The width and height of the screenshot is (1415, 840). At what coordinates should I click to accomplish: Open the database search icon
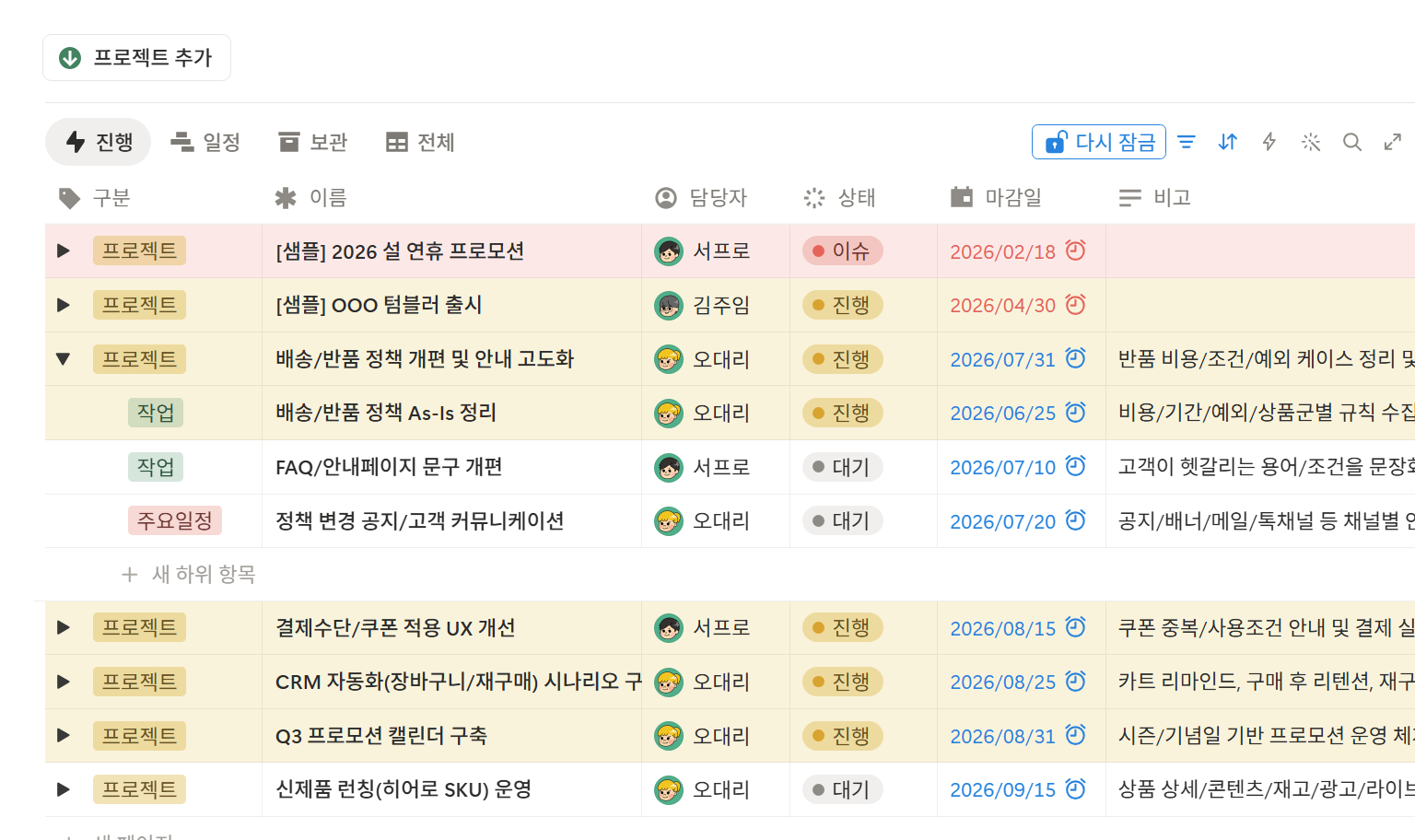click(x=1352, y=142)
